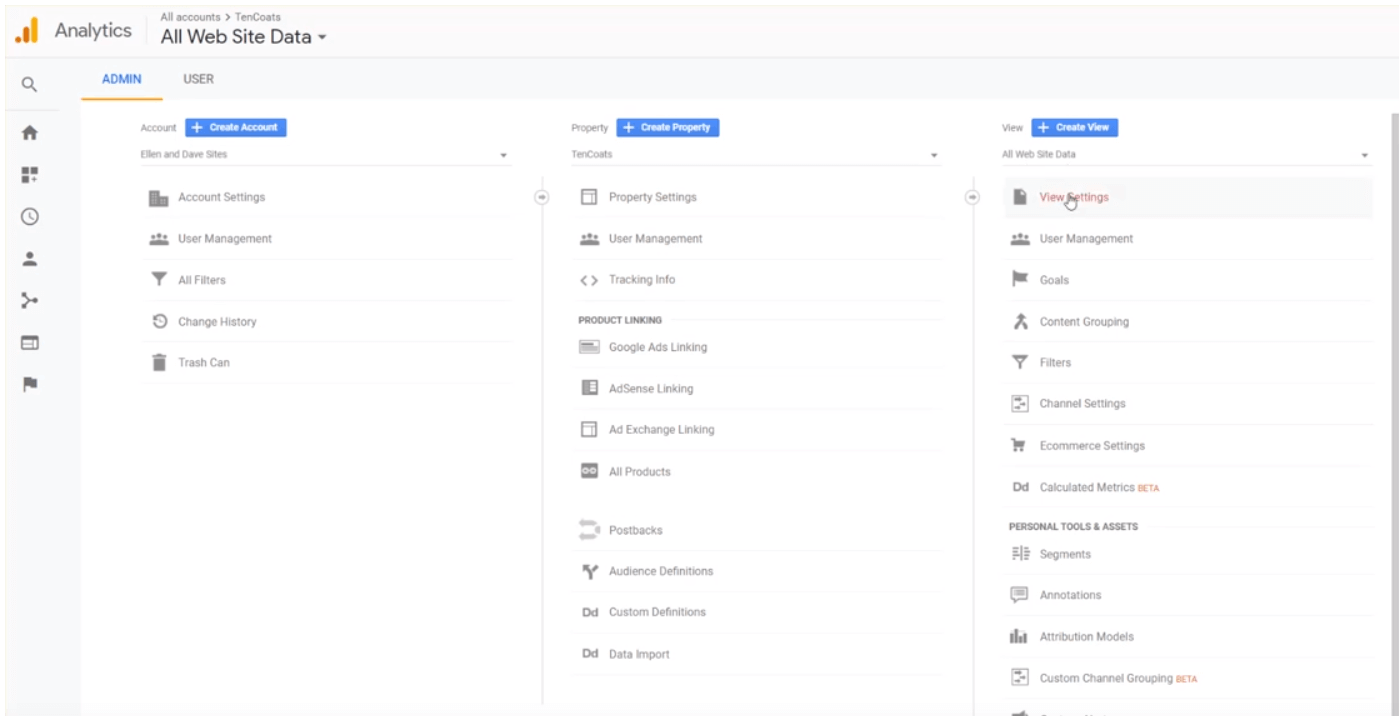1399x716 pixels.
Task: Click the Account Settings building icon
Action: [x=158, y=198]
